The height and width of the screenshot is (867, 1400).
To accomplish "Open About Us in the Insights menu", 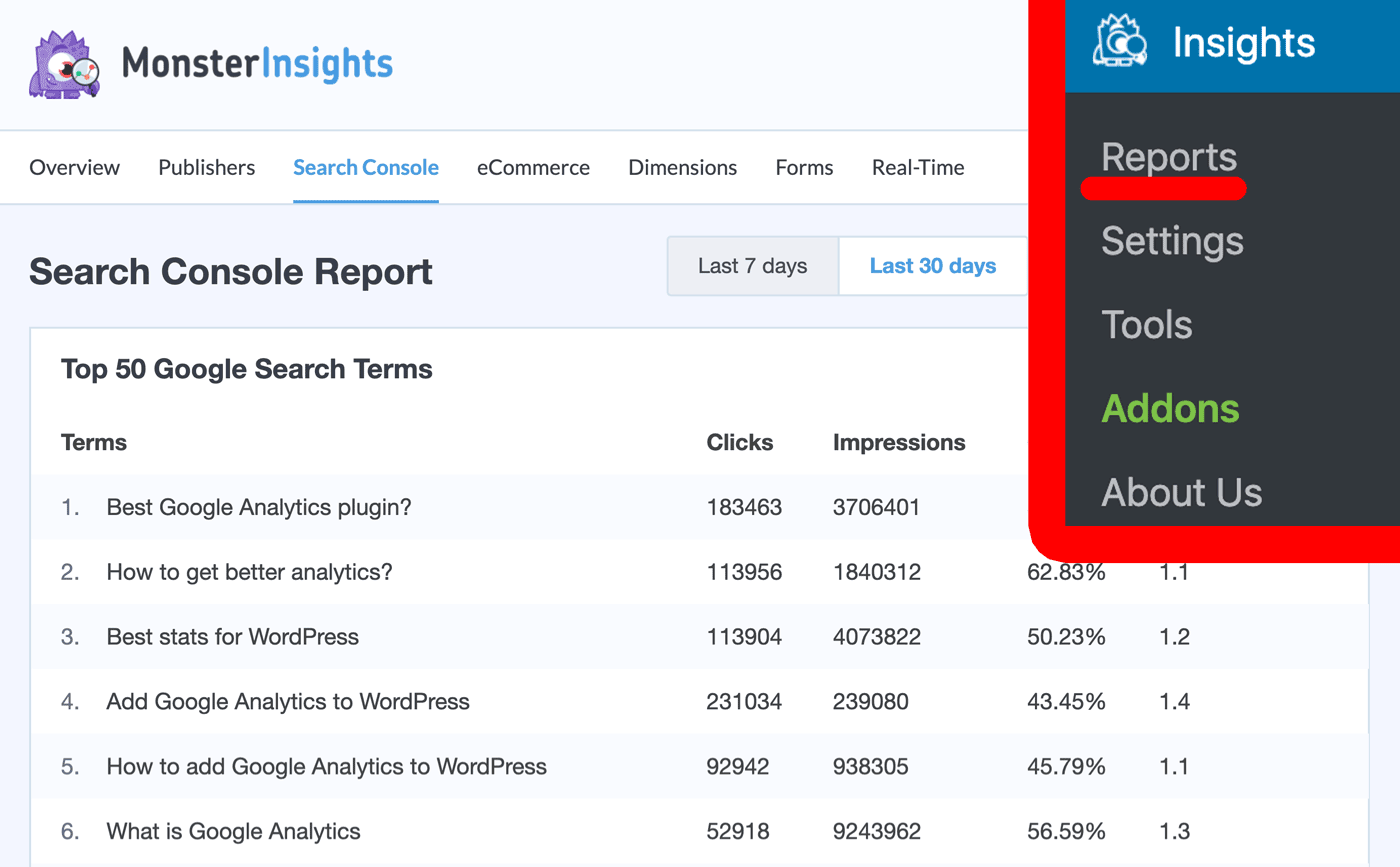I will tap(1182, 492).
